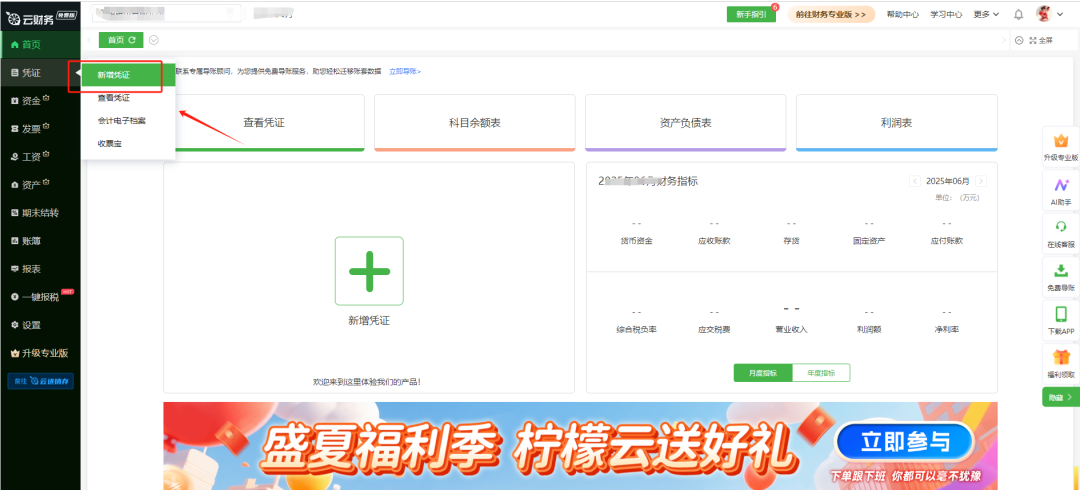1080x490 pixels.
Task: Click the 新手指引 button
Action: [751, 14]
